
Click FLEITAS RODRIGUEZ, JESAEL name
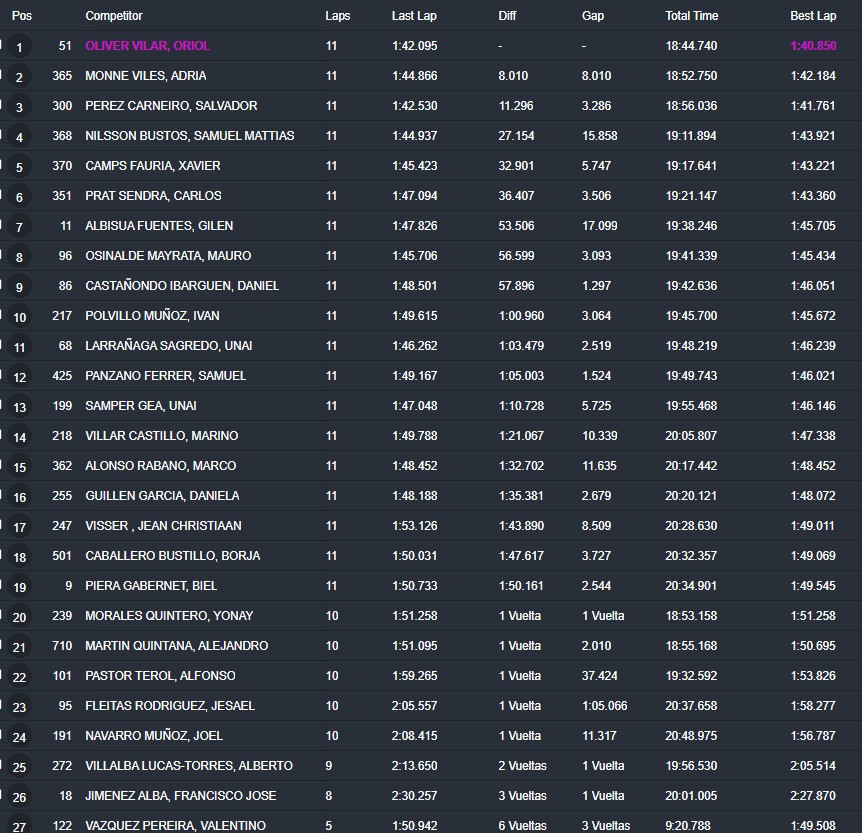pos(170,705)
